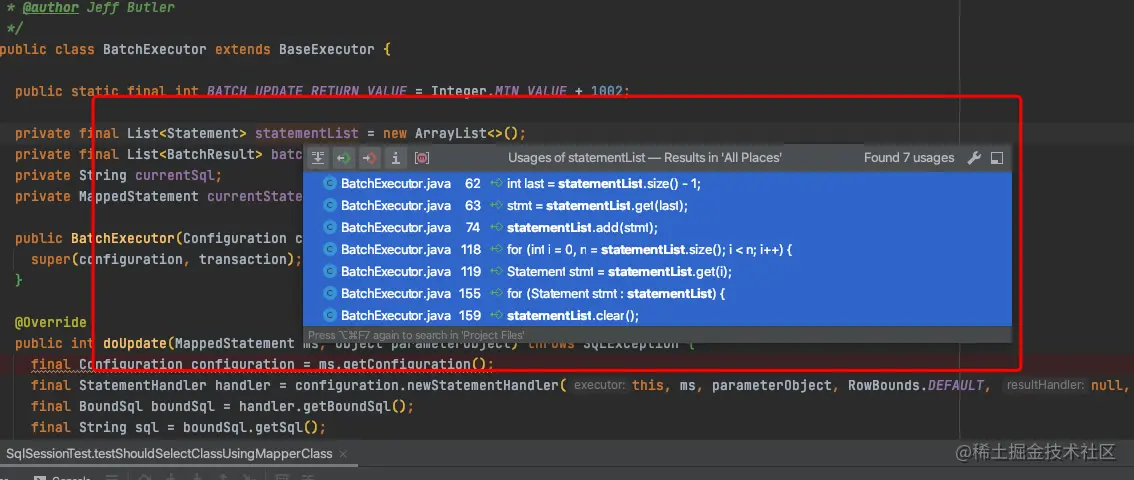The height and width of the screenshot is (480, 1134).
Task: Open SqlSessionTest.testShouldSelectClassUsingMapperClass tab
Action: click(169, 454)
